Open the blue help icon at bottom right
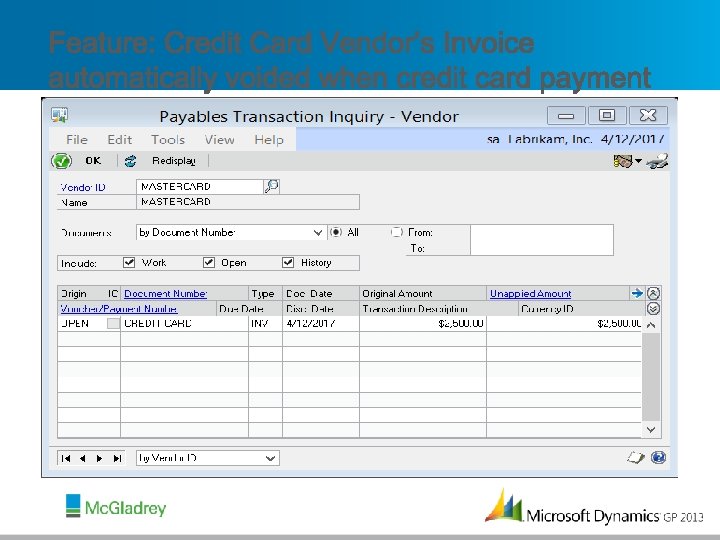The height and width of the screenshot is (540, 720). tap(658, 457)
